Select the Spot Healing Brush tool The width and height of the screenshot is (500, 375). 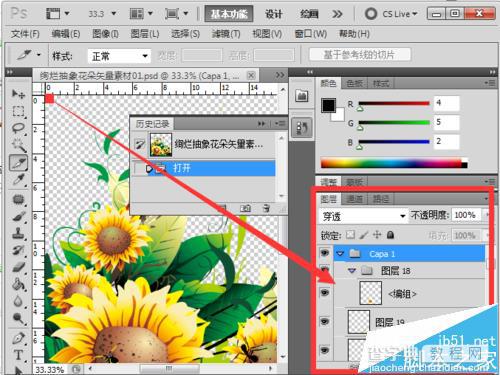18,200
